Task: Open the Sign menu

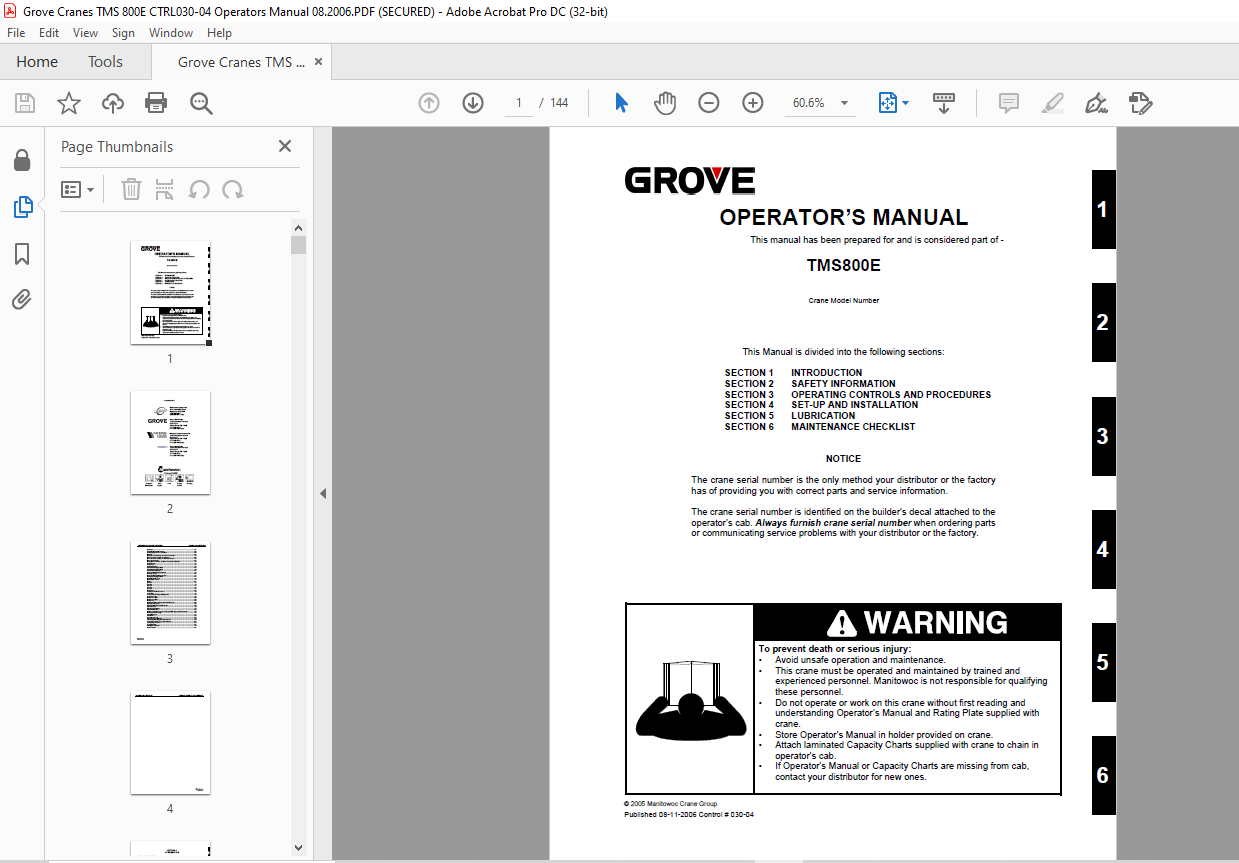Action: coord(123,33)
